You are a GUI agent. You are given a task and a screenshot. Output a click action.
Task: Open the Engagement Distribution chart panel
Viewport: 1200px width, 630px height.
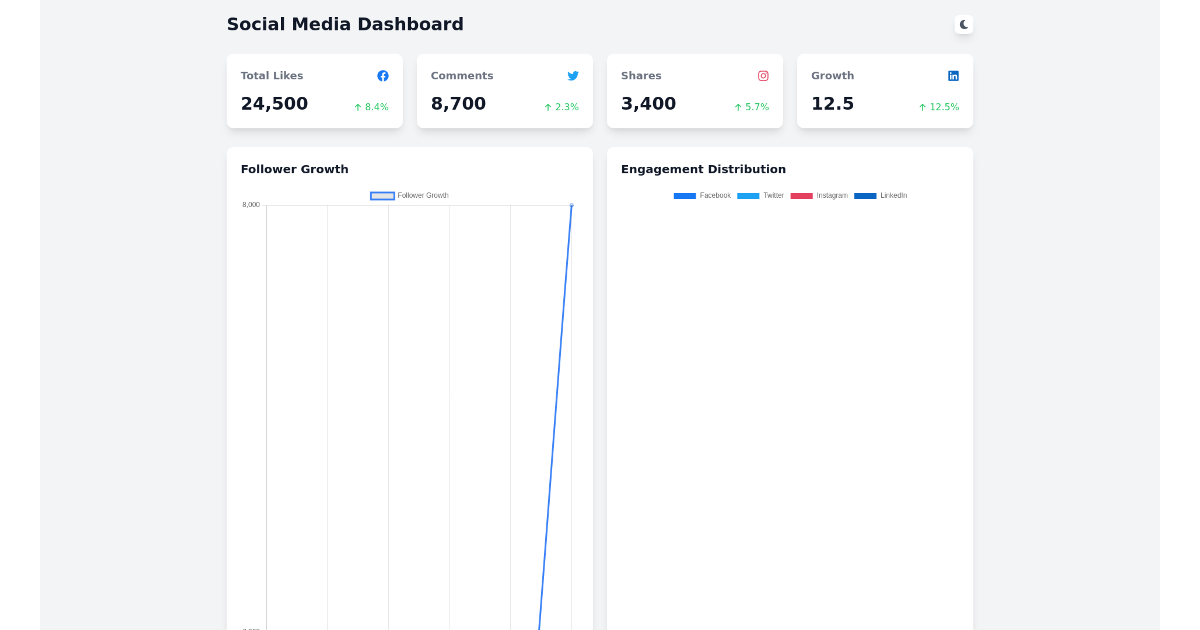tap(704, 169)
